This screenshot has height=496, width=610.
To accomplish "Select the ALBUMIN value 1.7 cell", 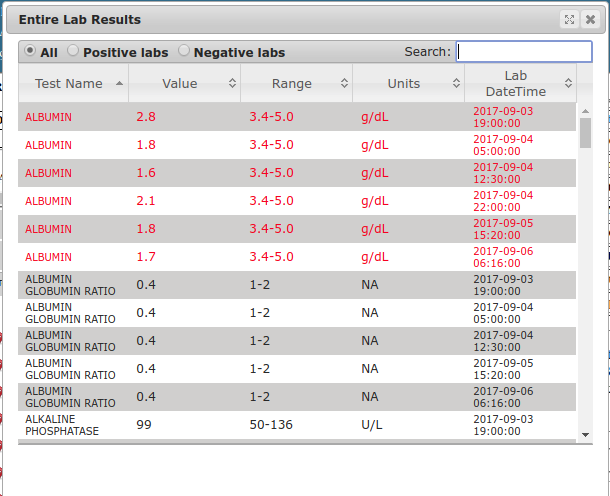I will [x=146, y=257].
